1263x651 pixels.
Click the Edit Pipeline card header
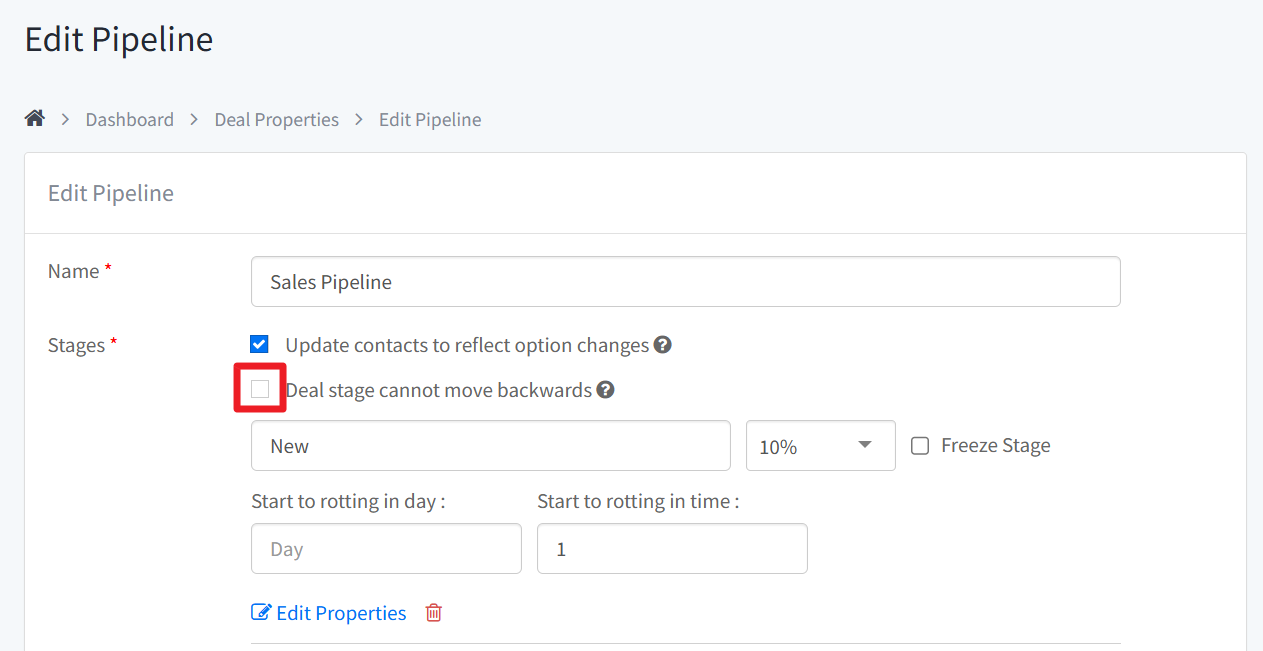(635, 194)
